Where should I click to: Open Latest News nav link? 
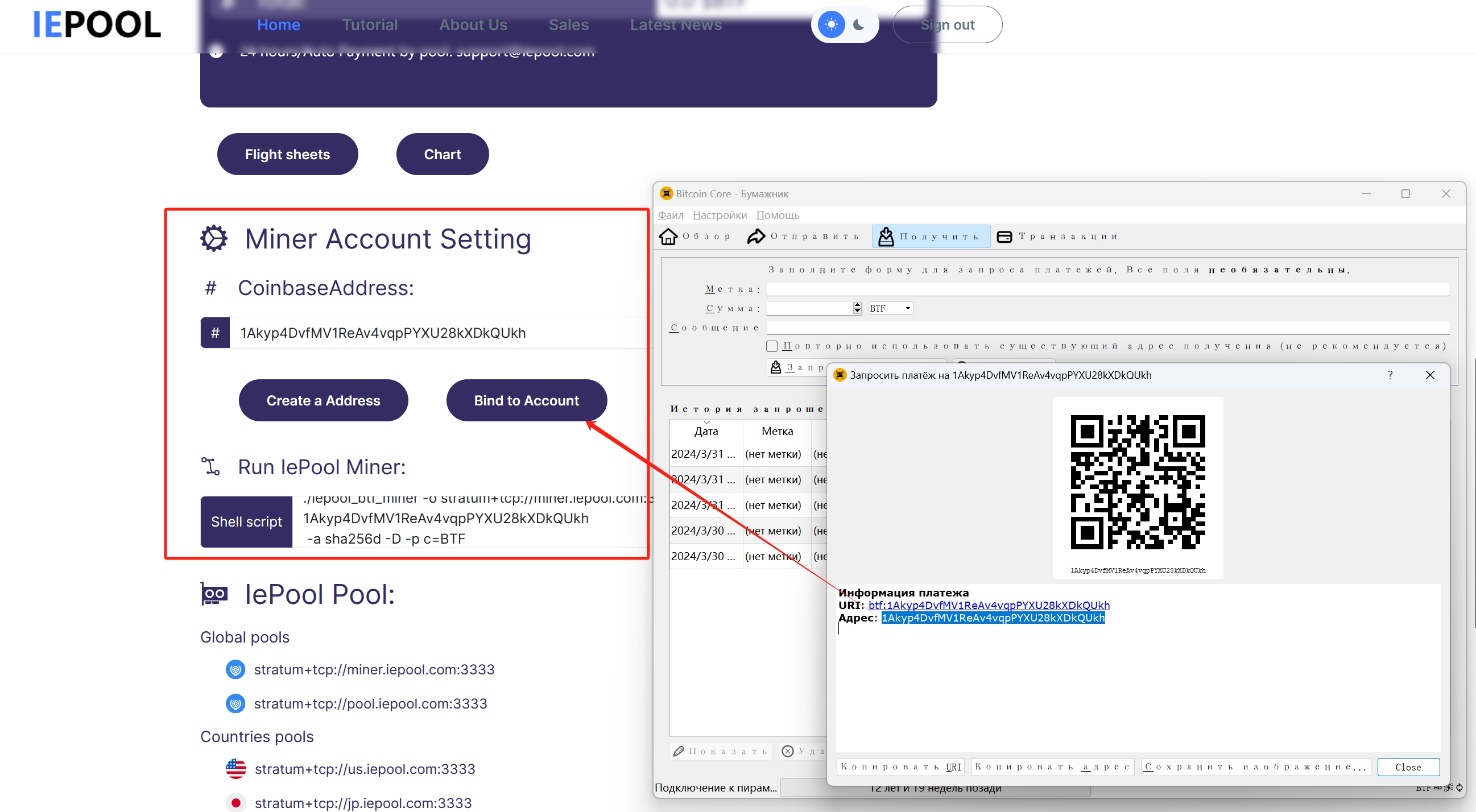(676, 24)
